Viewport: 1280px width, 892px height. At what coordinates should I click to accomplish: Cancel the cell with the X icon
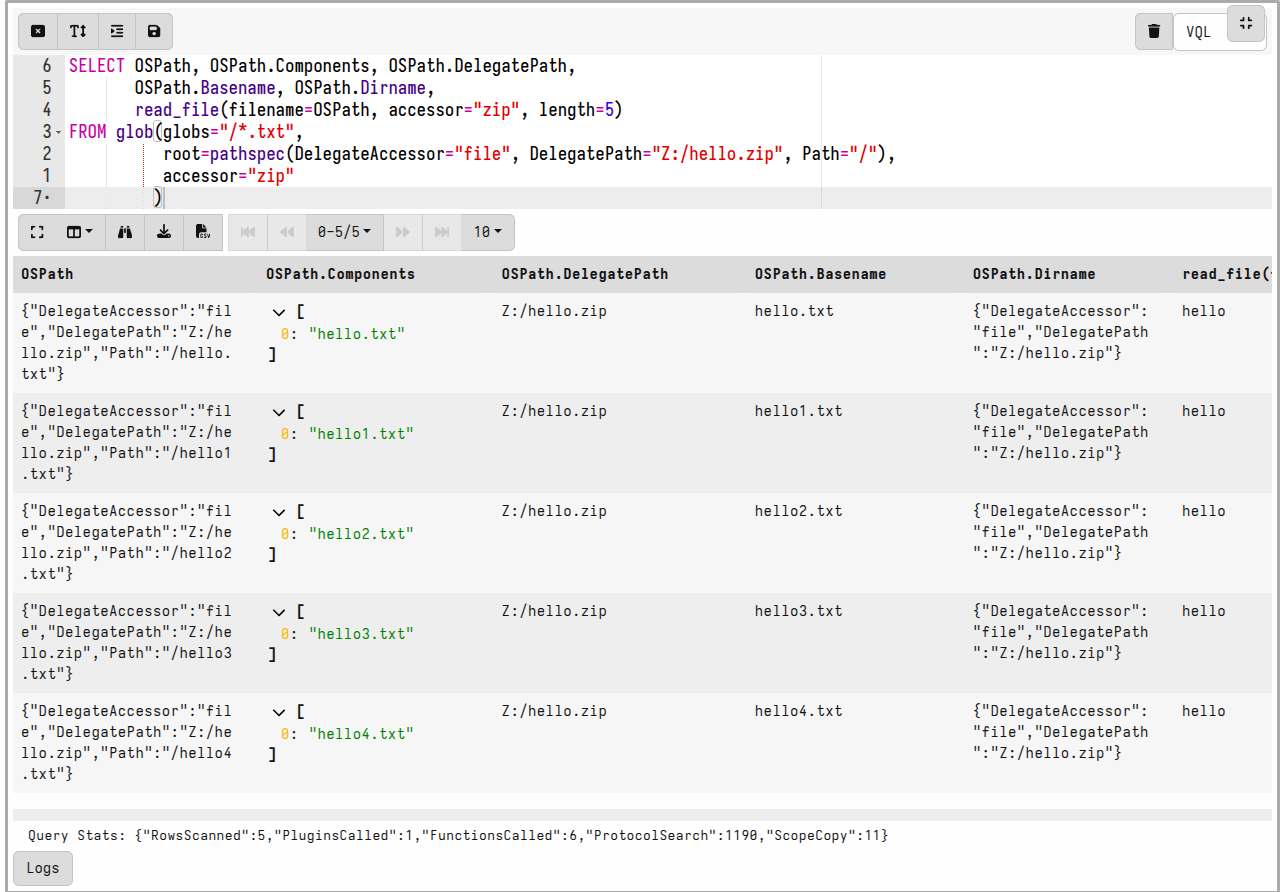pyautogui.click(x=38, y=31)
